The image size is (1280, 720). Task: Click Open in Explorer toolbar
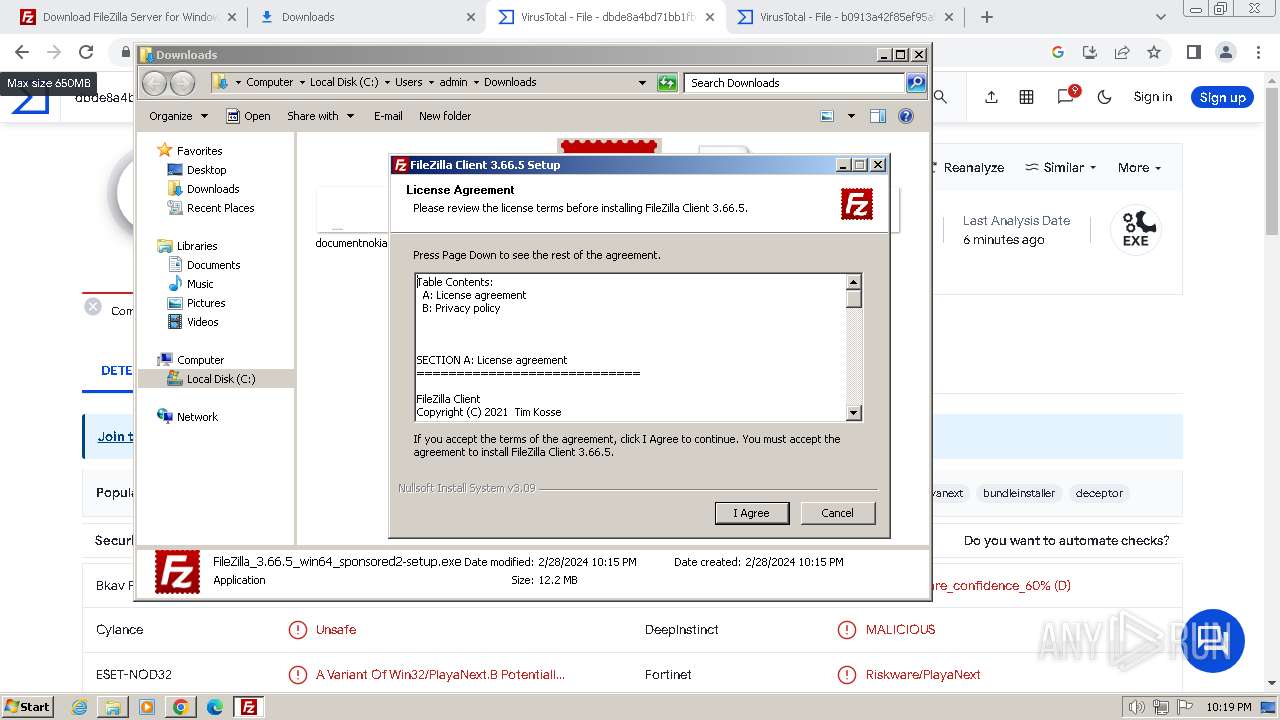(x=248, y=116)
